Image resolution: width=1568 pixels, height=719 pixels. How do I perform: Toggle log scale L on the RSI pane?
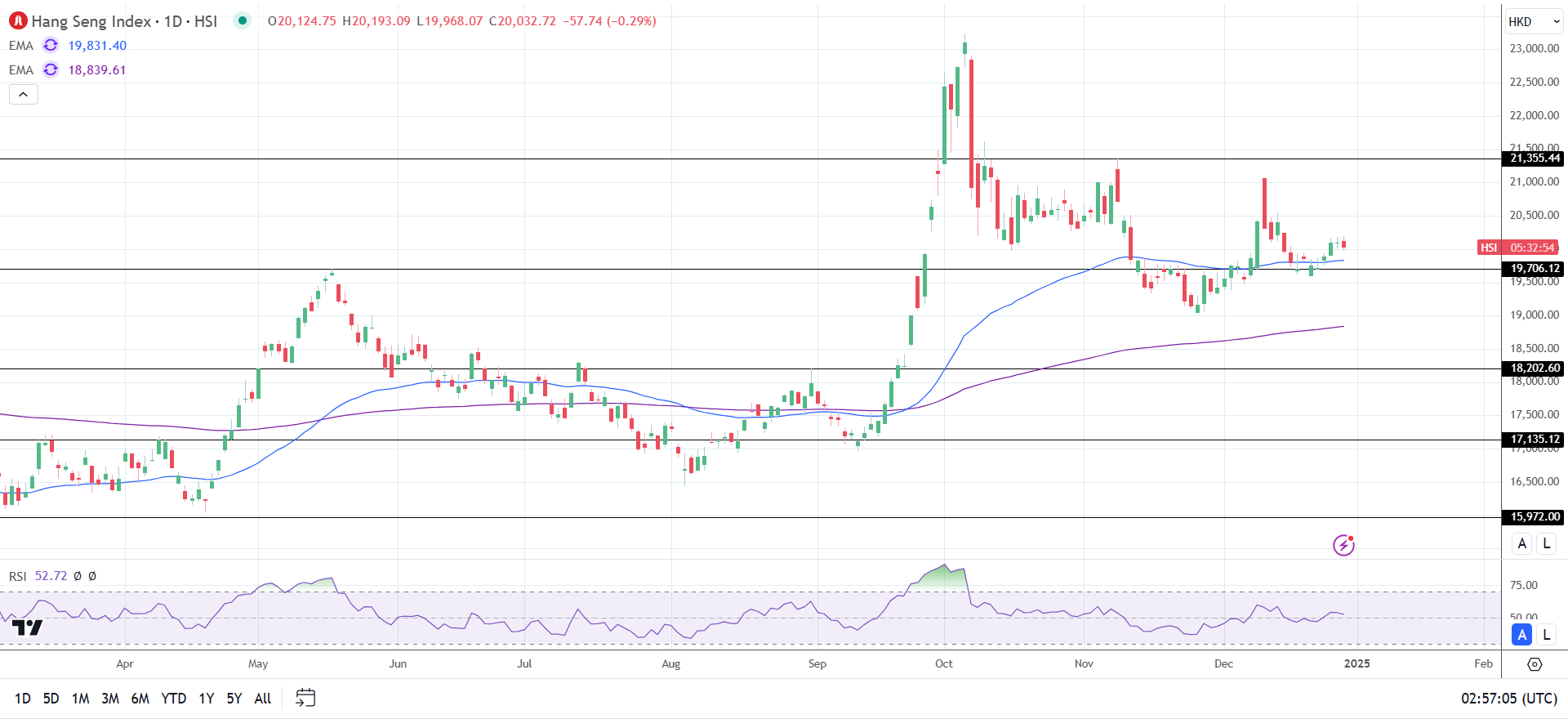(1546, 635)
